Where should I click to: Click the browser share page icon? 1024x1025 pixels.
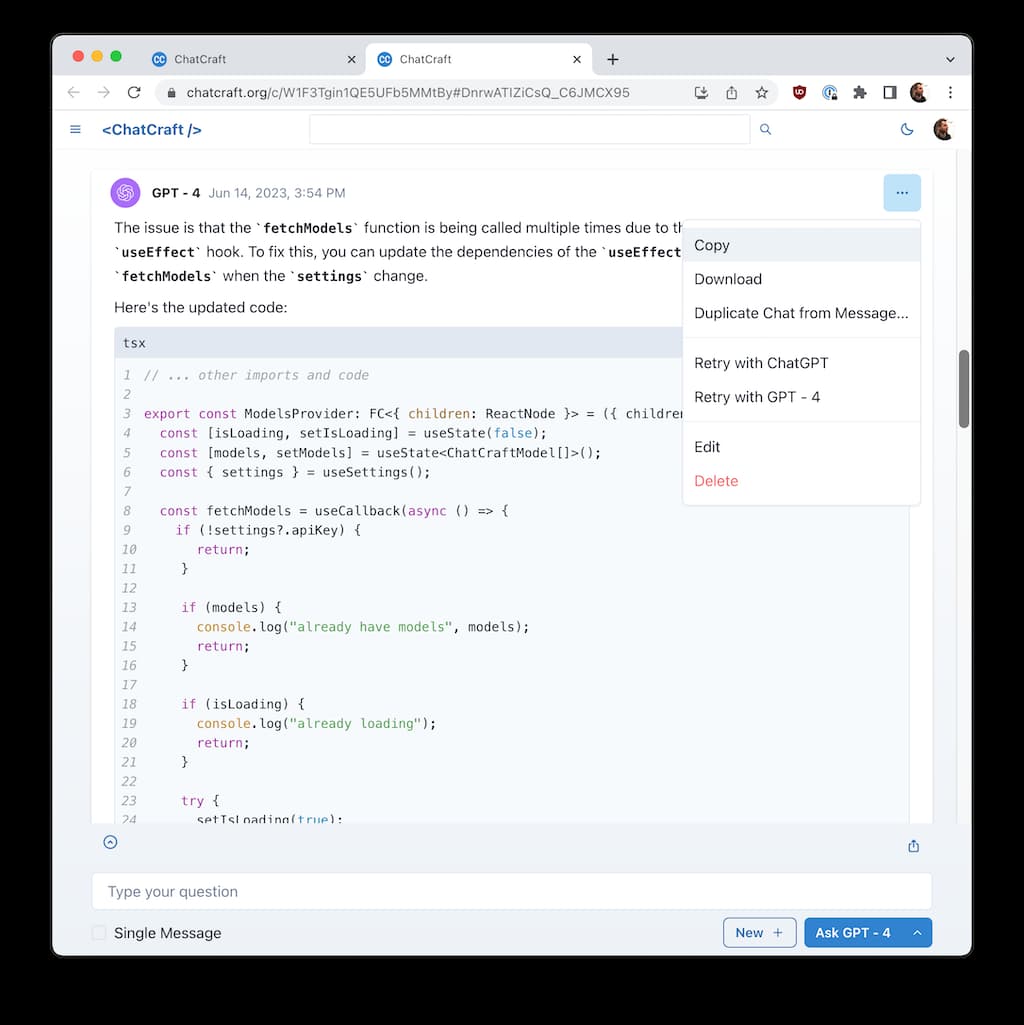click(731, 93)
